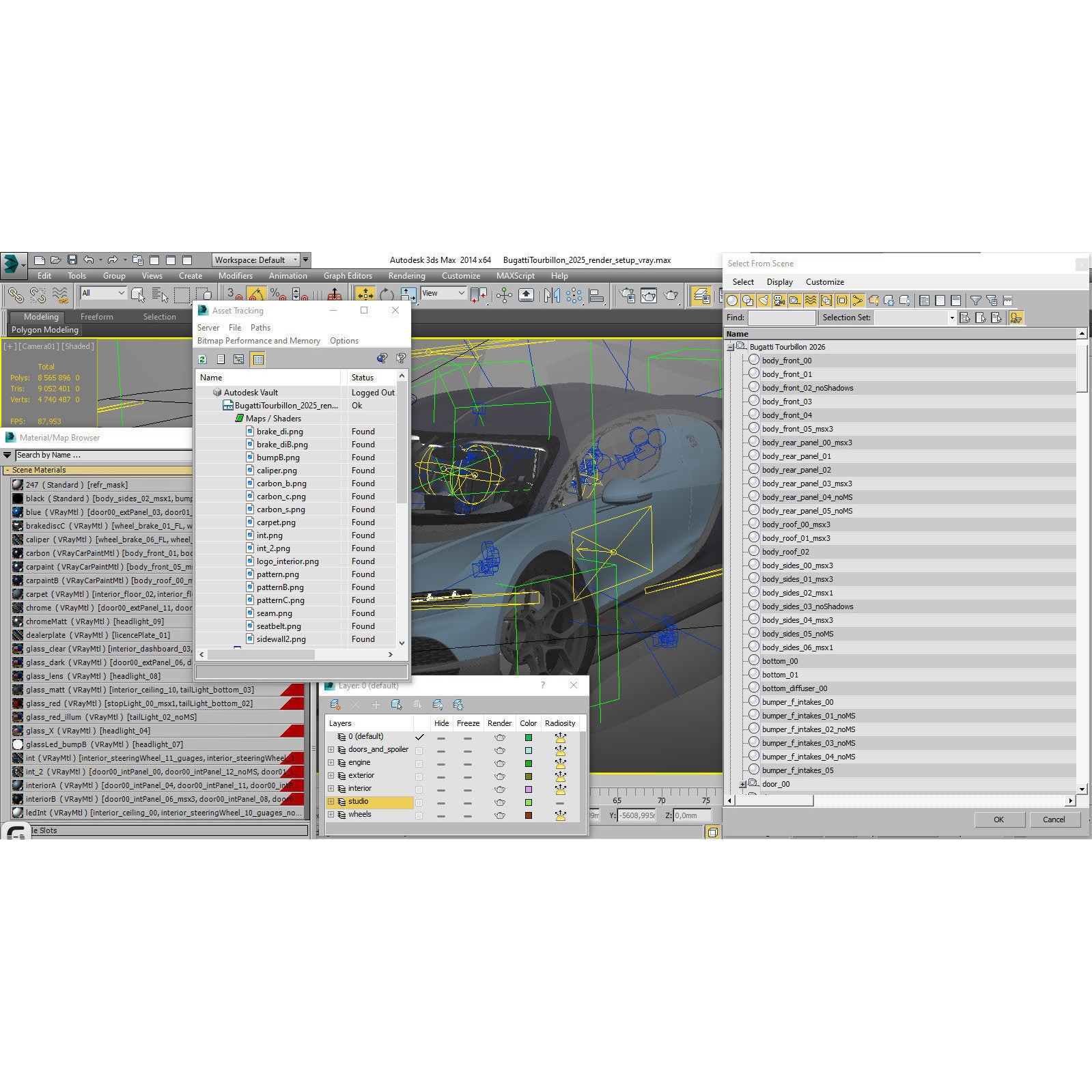Click the Open File folder icon
This screenshot has width=1092, height=1092.
[55, 260]
